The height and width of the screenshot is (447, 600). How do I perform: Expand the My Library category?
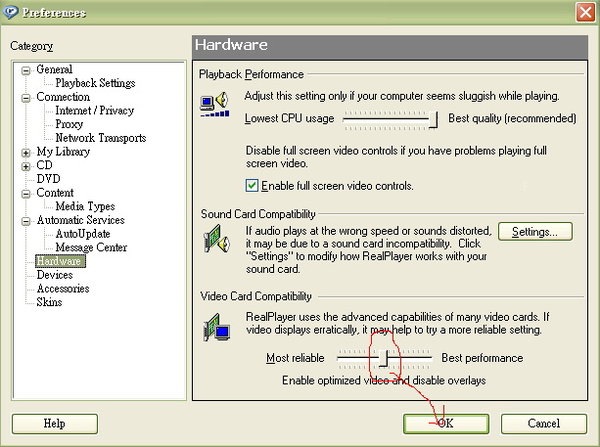point(26,153)
